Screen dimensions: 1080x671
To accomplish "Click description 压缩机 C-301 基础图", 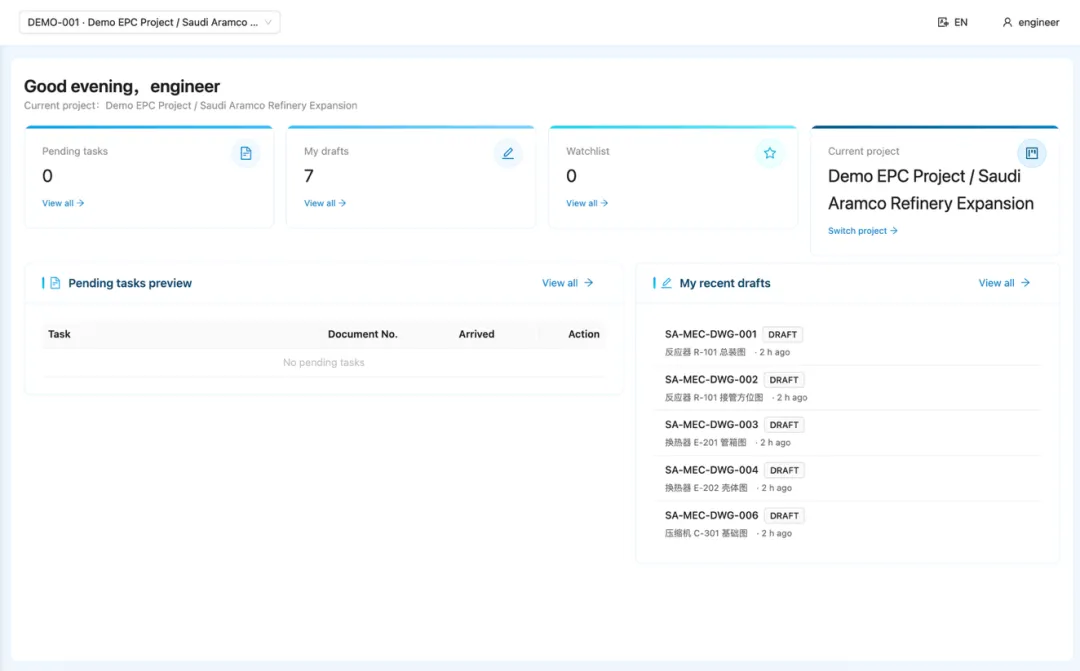I will pyautogui.click(x=706, y=533).
